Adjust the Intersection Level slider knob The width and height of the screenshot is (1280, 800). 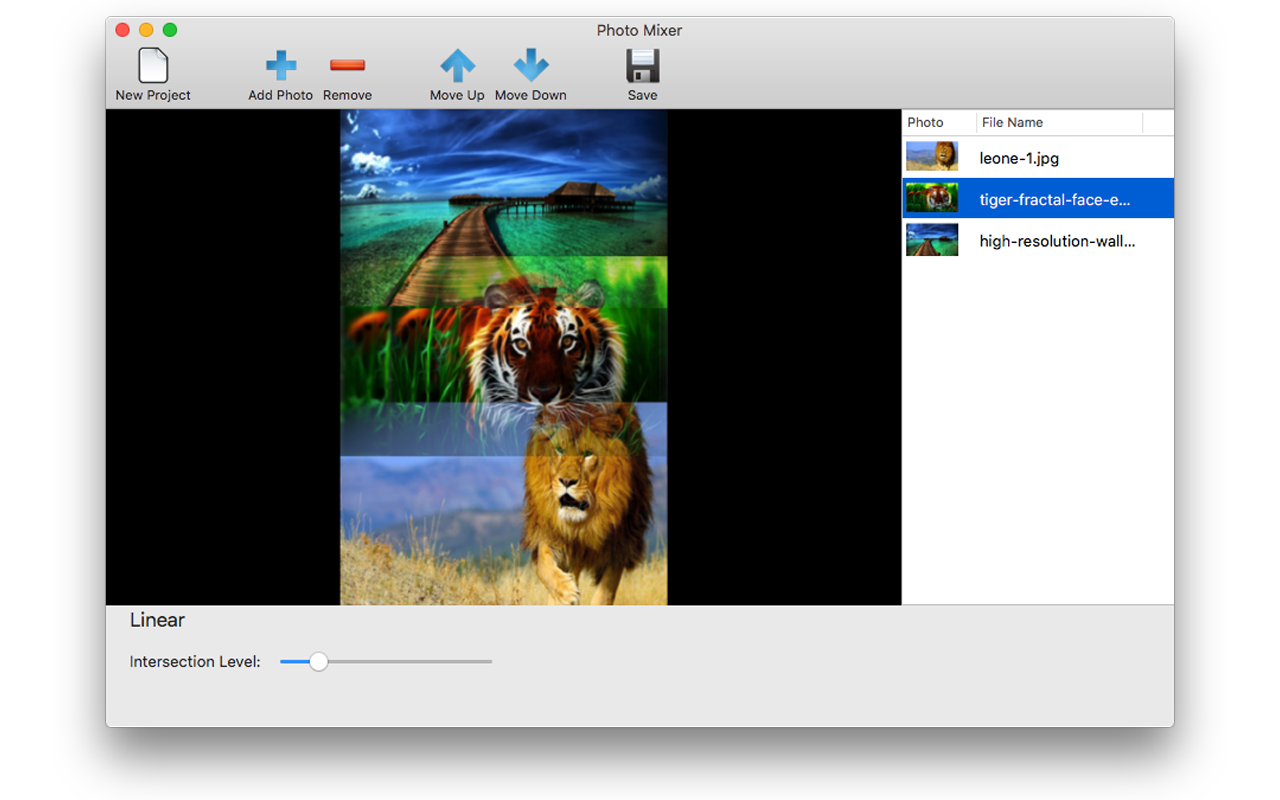point(318,661)
